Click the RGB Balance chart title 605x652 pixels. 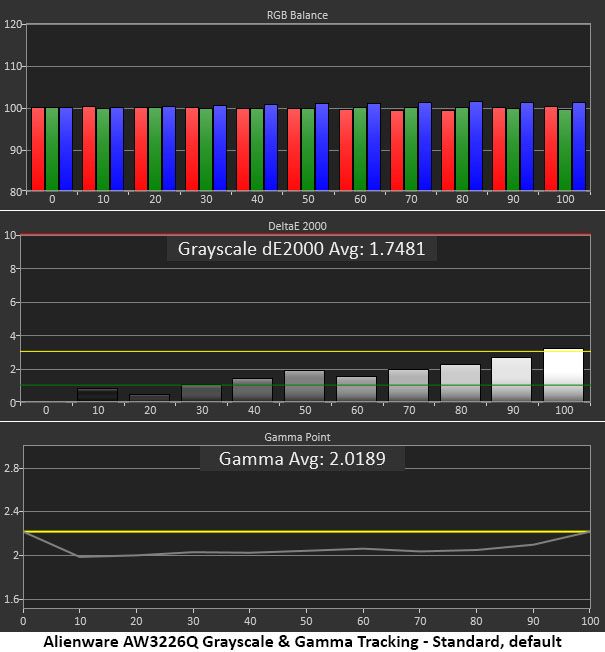297,15
